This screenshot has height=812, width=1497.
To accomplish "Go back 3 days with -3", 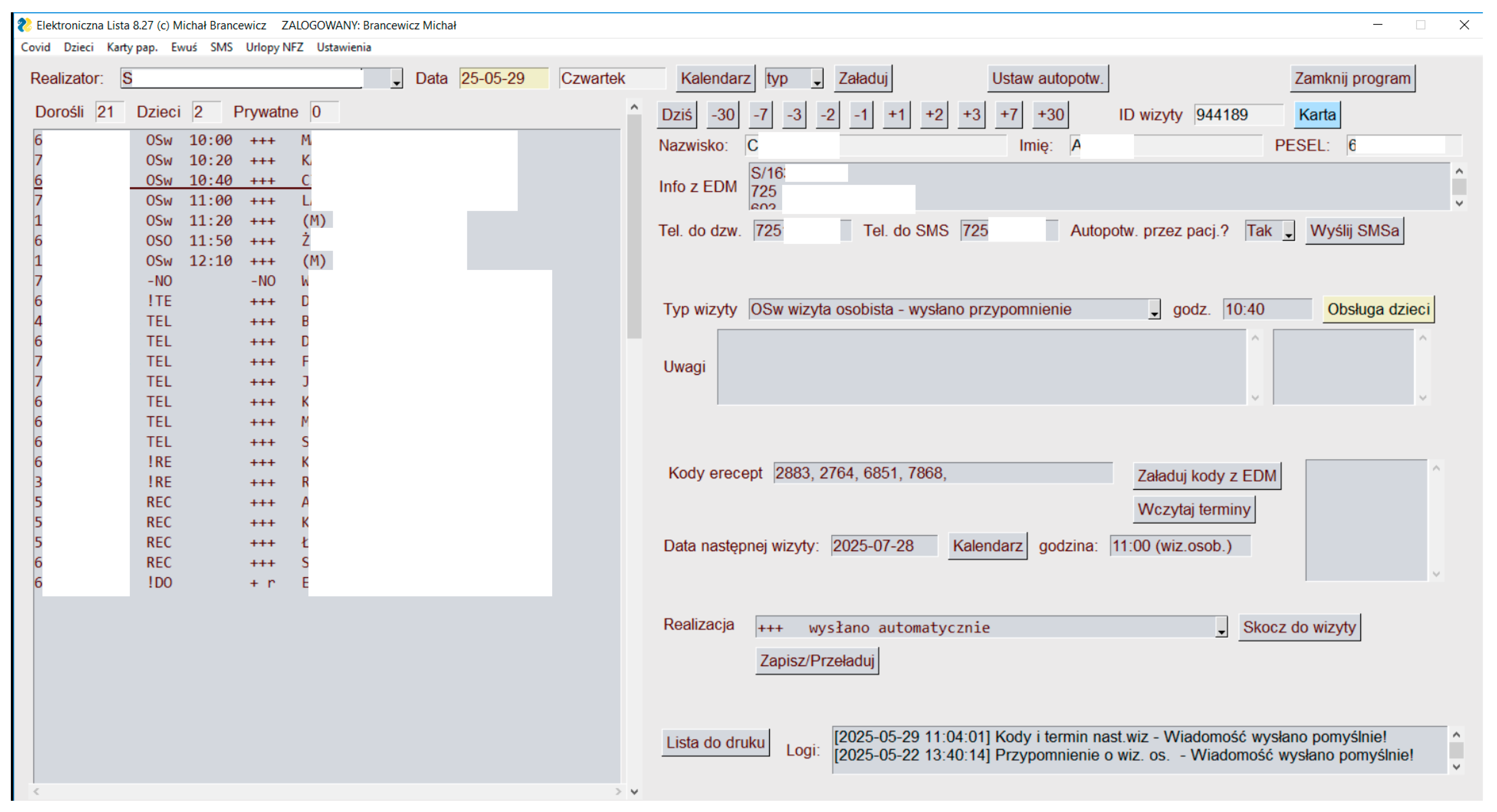I will [794, 114].
